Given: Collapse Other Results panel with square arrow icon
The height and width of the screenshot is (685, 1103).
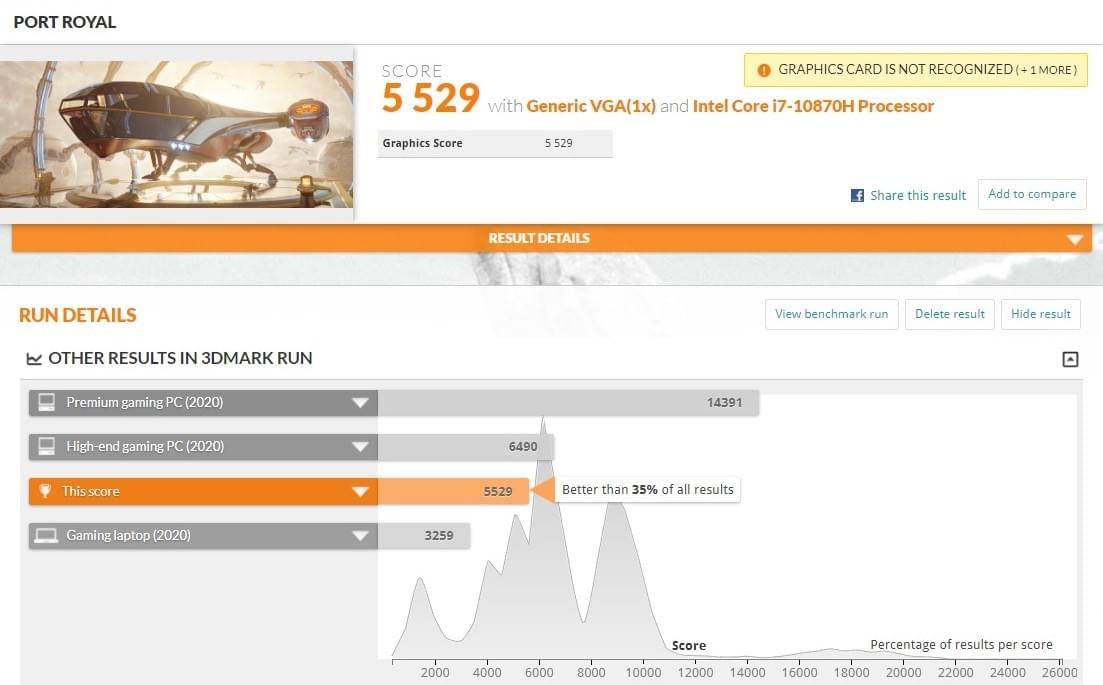Looking at the screenshot, I should [x=1070, y=359].
